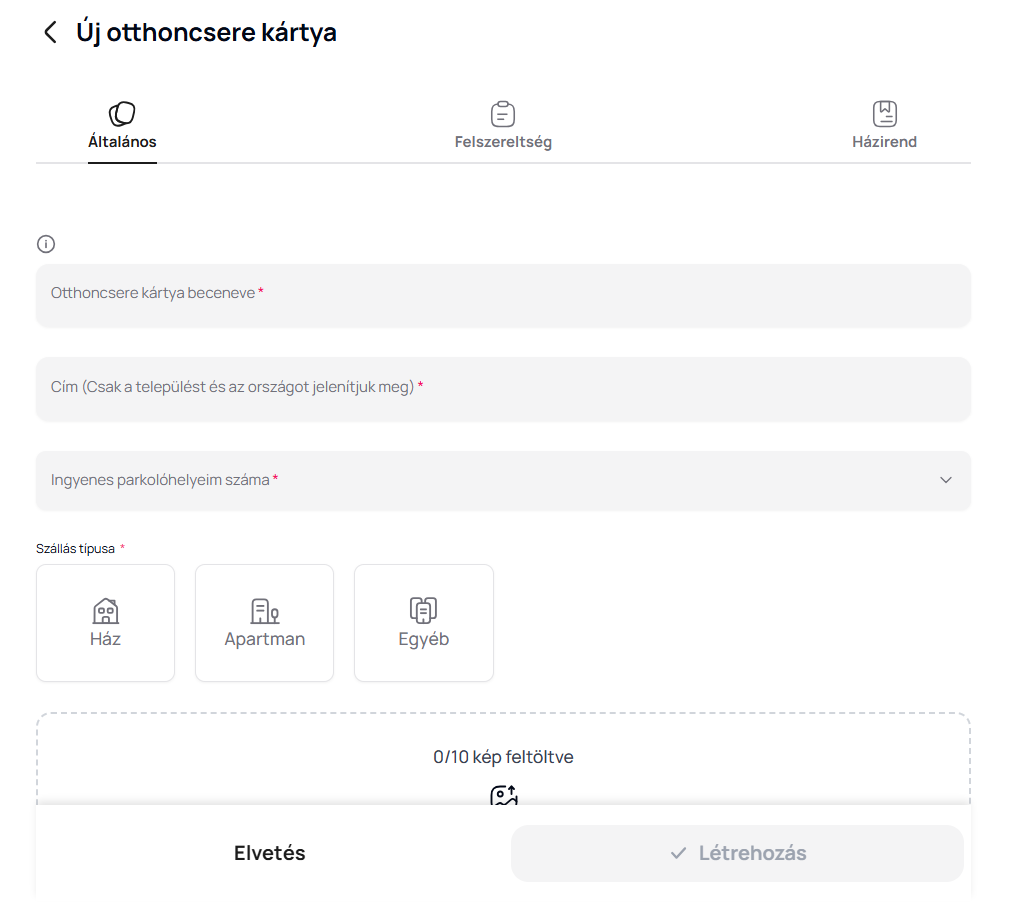The height and width of the screenshot is (902, 1033).
Task: Click the Házirend bookmark icon
Action: pos(884,114)
